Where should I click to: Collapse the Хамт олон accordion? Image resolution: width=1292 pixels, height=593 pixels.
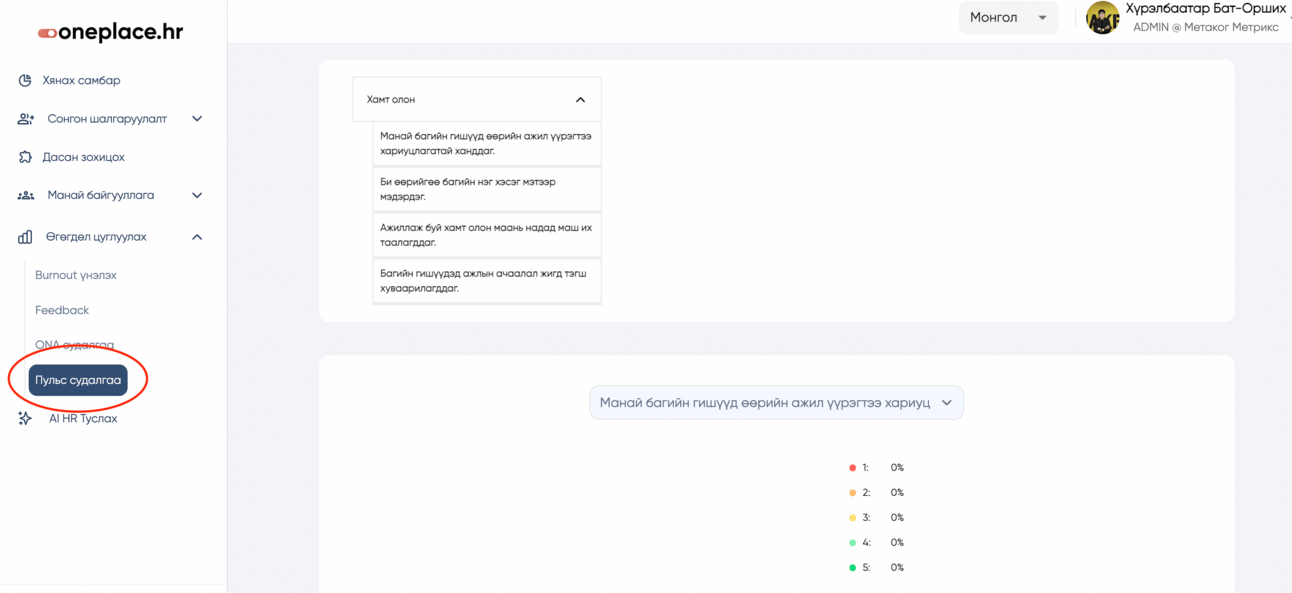click(x=580, y=100)
